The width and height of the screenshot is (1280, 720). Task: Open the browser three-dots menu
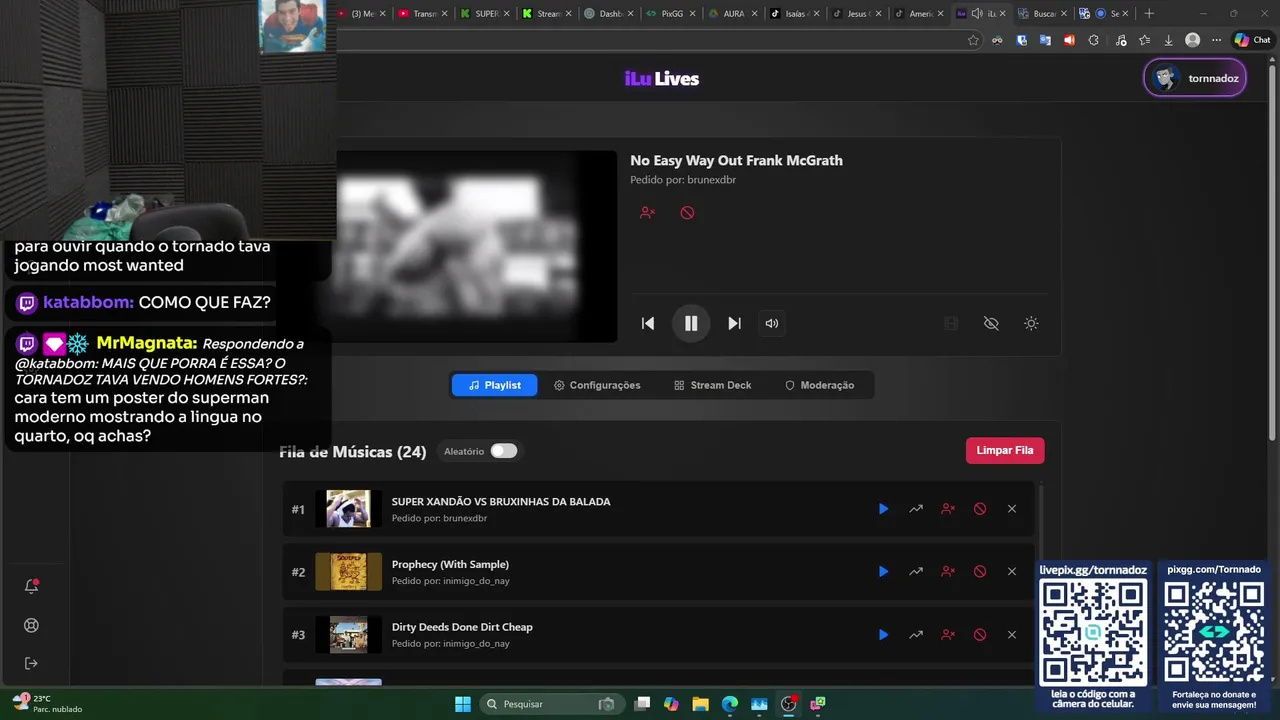[1216, 40]
